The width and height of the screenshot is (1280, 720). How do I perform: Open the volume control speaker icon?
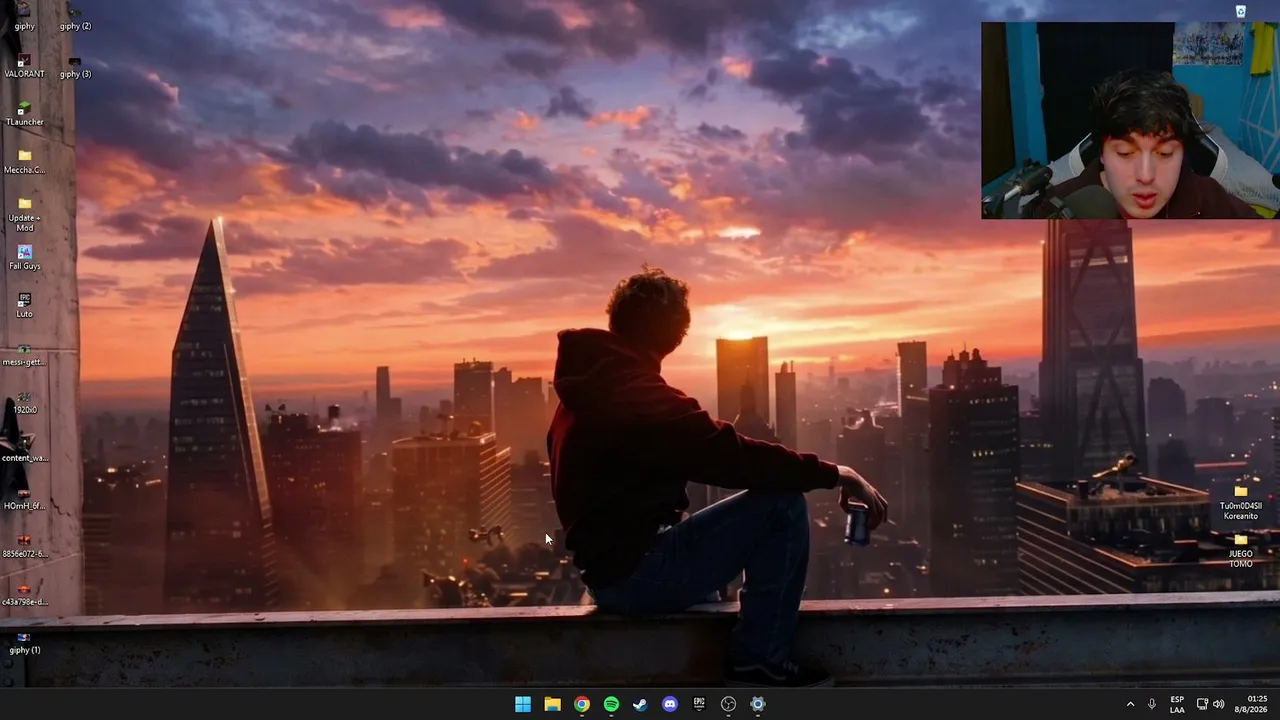coord(1218,704)
